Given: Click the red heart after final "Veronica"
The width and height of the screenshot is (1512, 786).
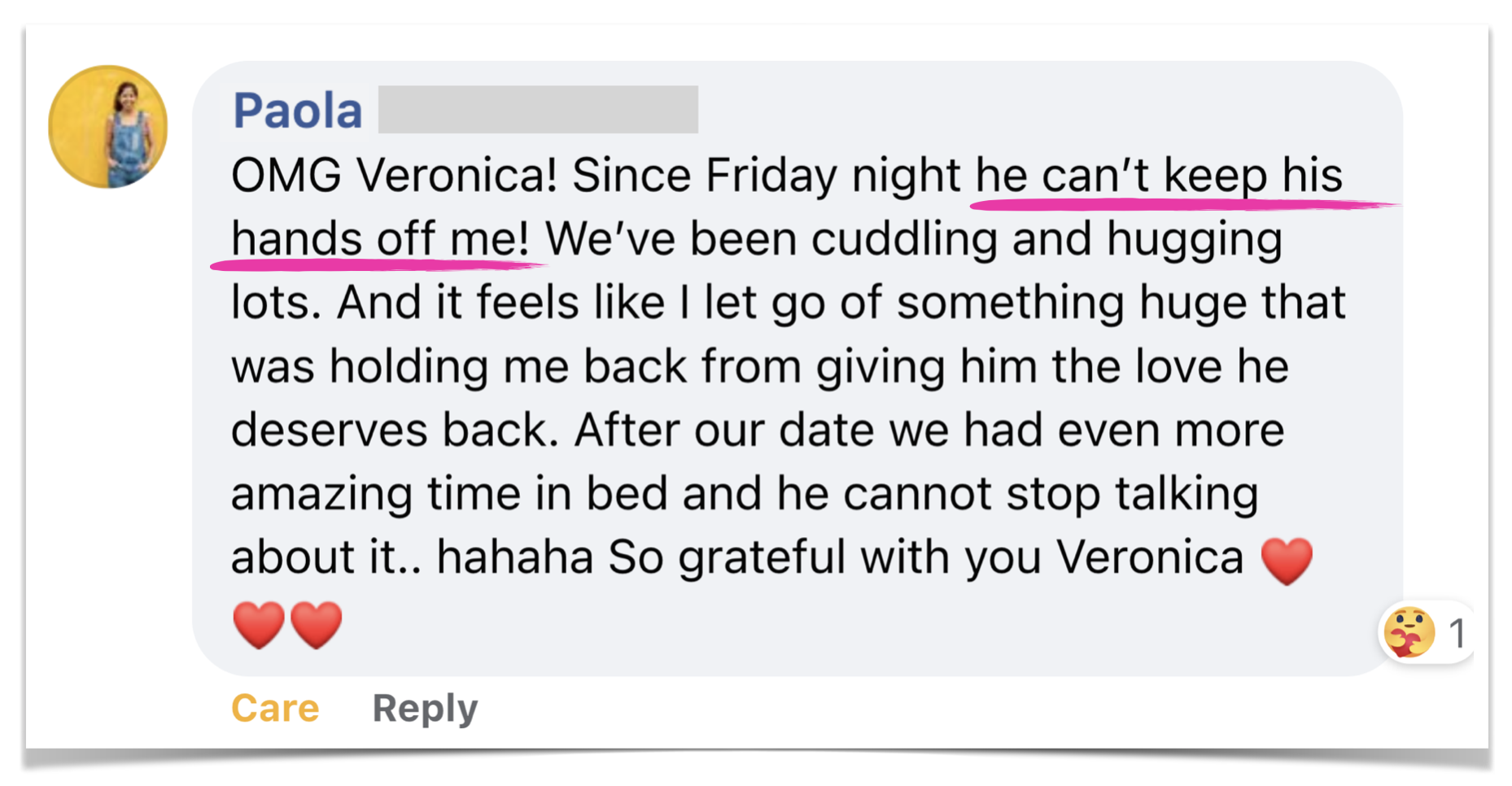Looking at the screenshot, I should coord(1287,561).
